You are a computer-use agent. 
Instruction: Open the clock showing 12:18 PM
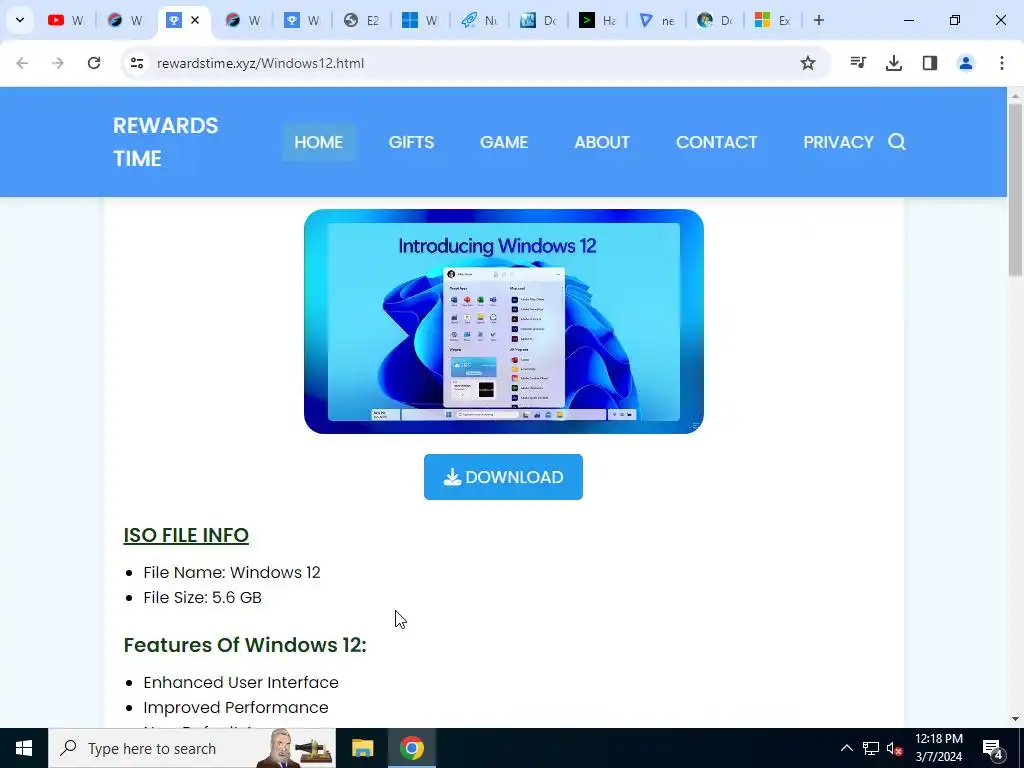pyautogui.click(x=938, y=748)
